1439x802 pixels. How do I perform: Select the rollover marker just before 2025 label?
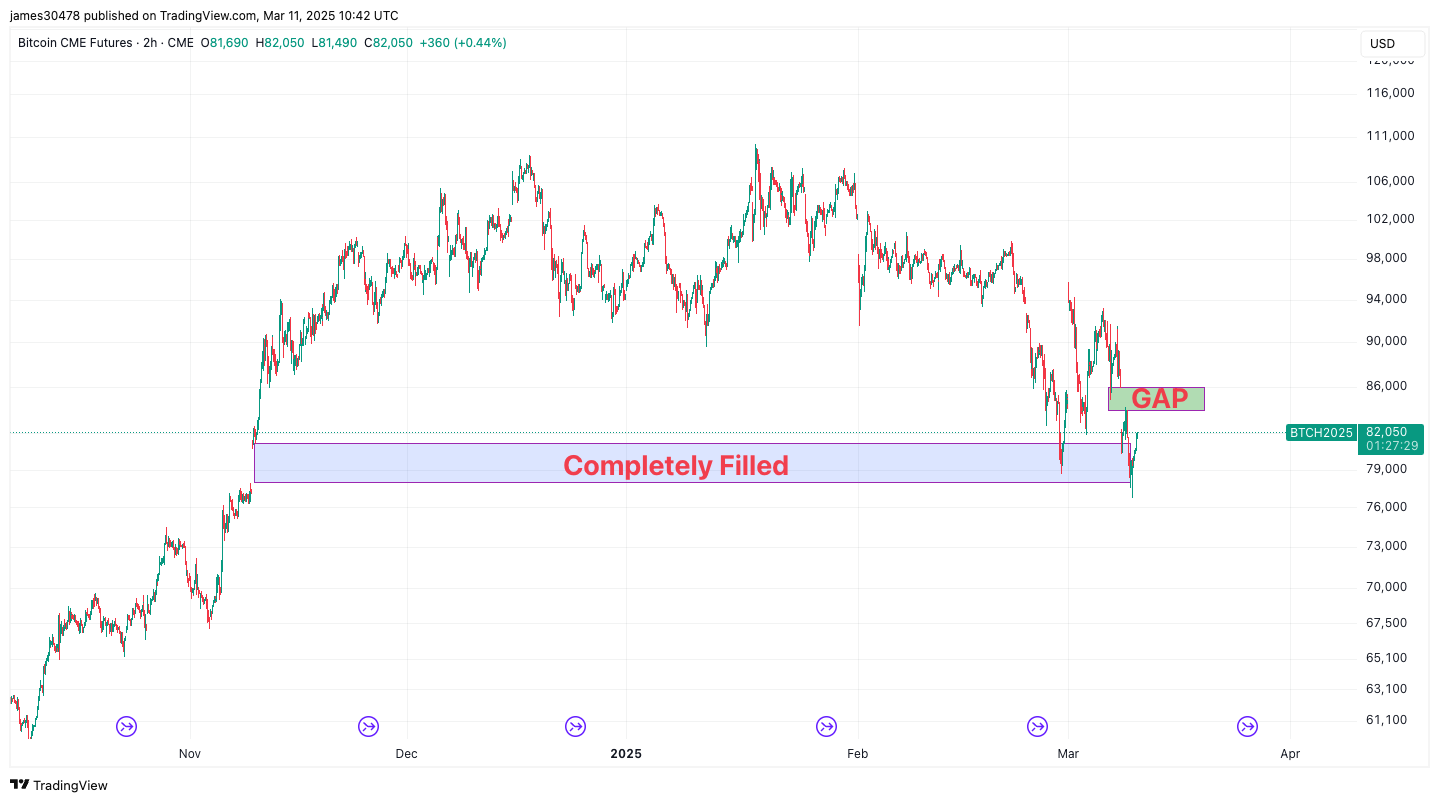[575, 726]
